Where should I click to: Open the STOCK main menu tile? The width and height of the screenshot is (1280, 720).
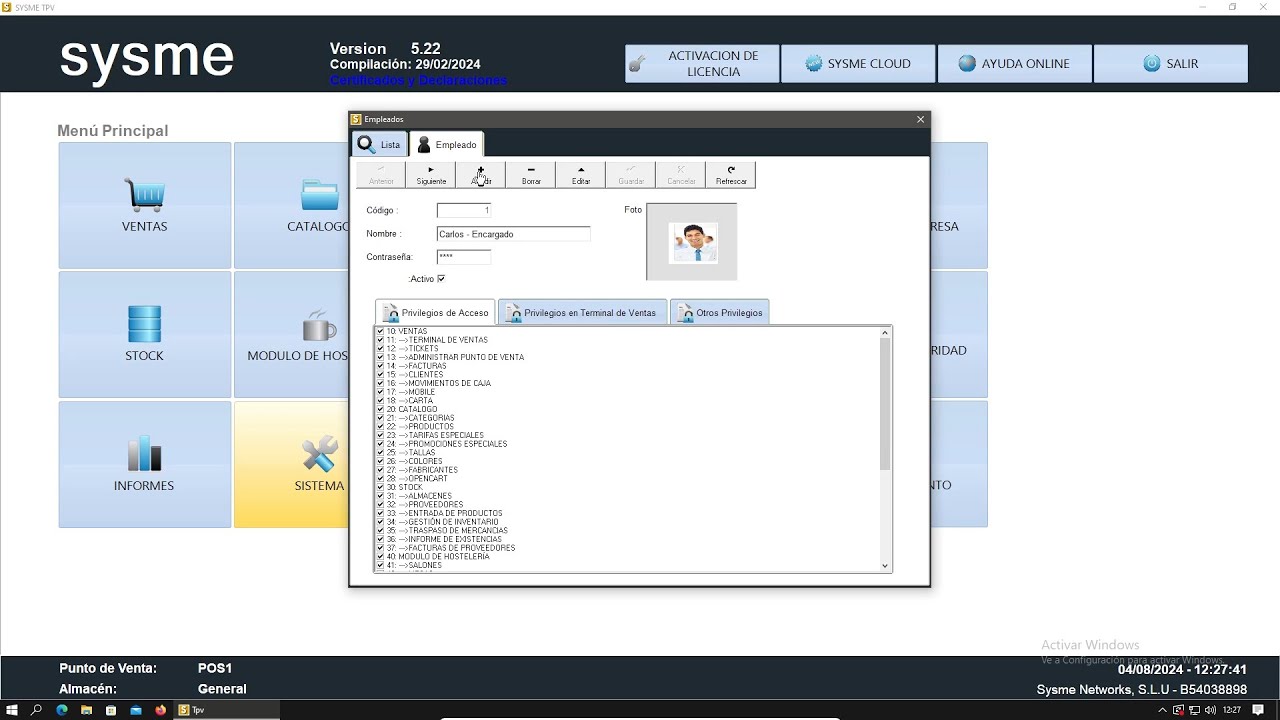145,334
